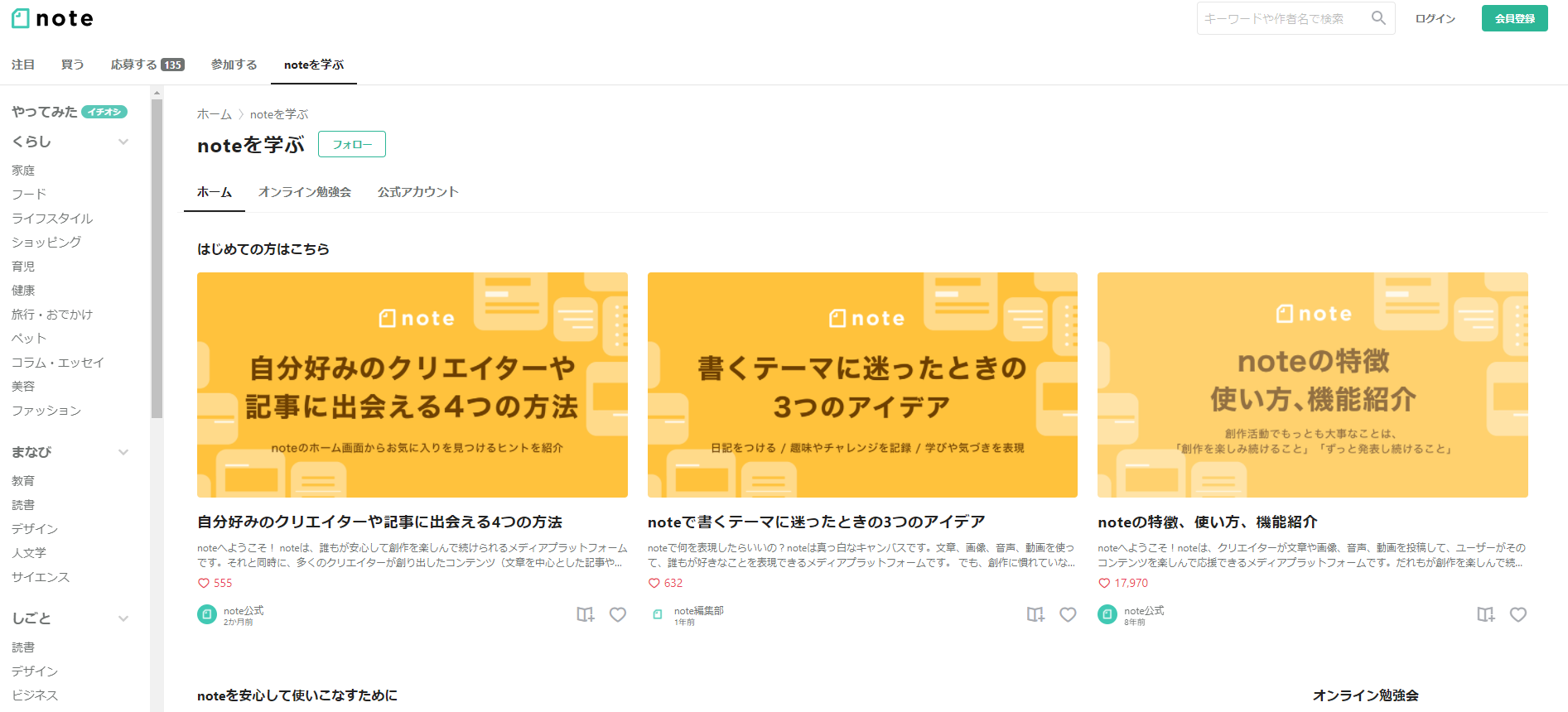The height and width of the screenshot is (712, 1568).
Task: Switch to the オンライン勉強会 tab
Action: 305,192
